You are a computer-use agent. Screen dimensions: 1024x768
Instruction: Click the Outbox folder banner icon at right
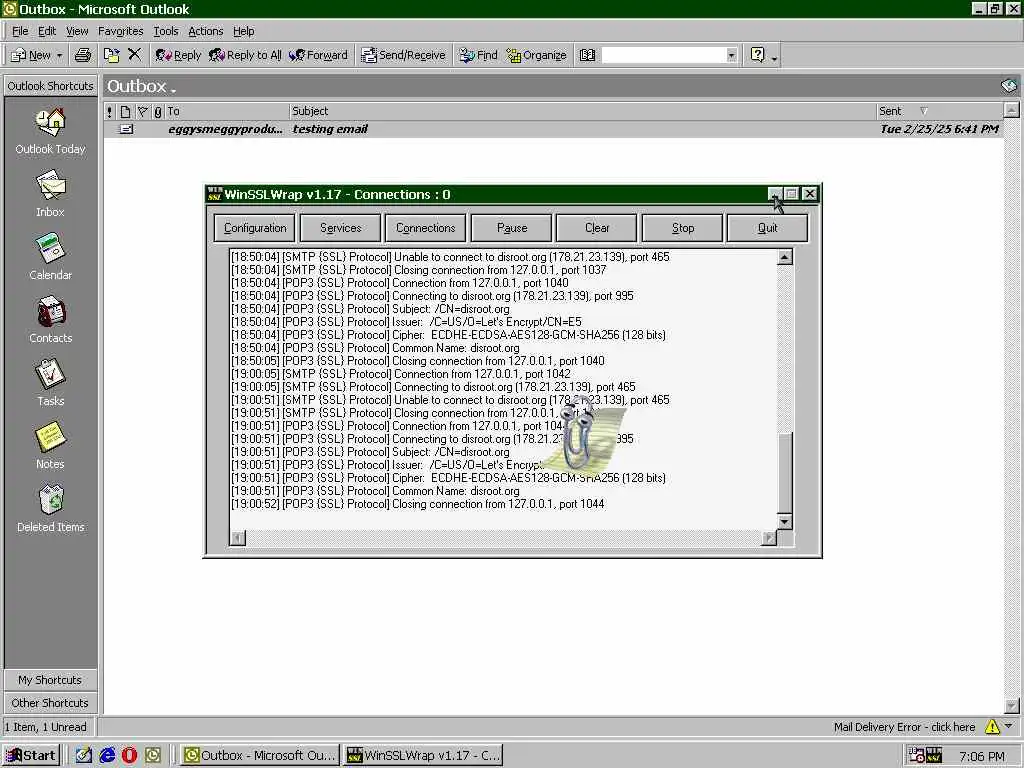point(1008,86)
